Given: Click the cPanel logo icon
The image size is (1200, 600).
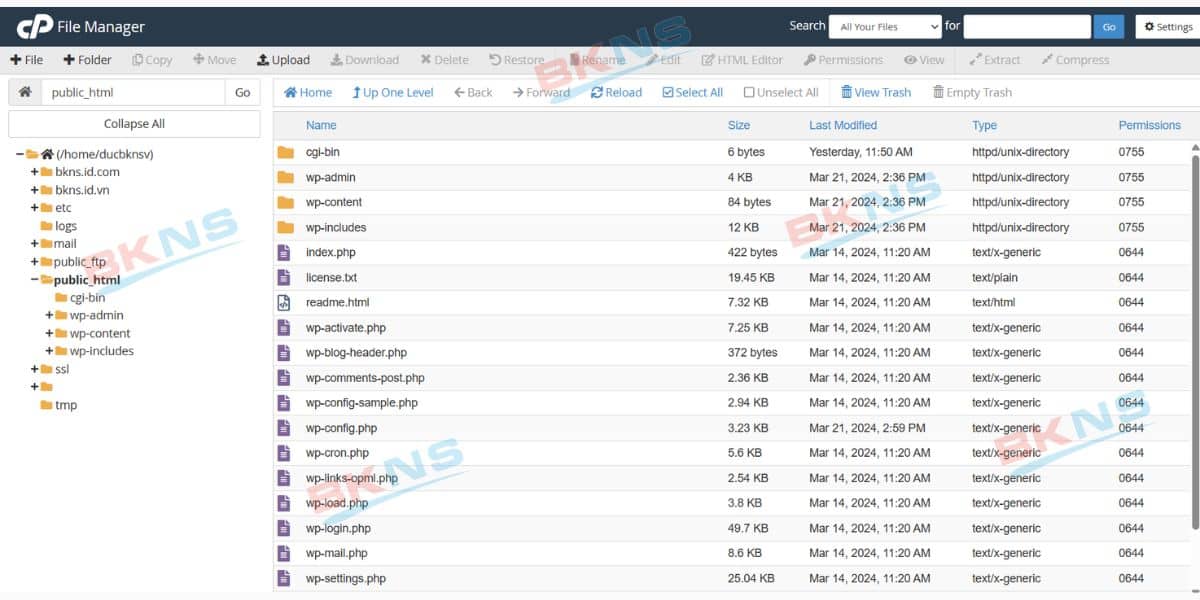Looking at the screenshot, I should [x=35, y=27].
